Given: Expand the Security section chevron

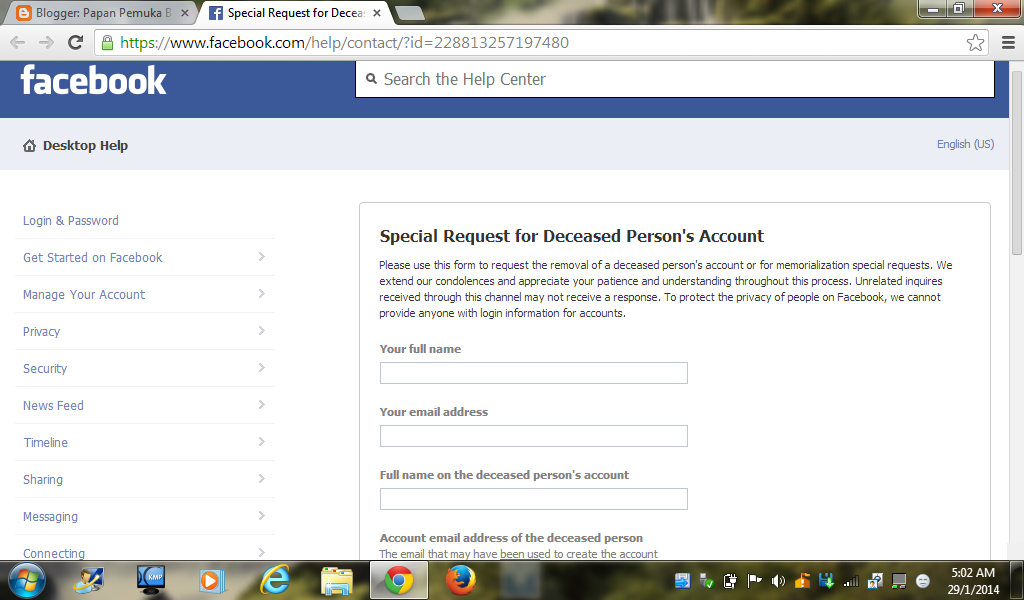Looking at the screenshot, I should (x=261, y=368).
